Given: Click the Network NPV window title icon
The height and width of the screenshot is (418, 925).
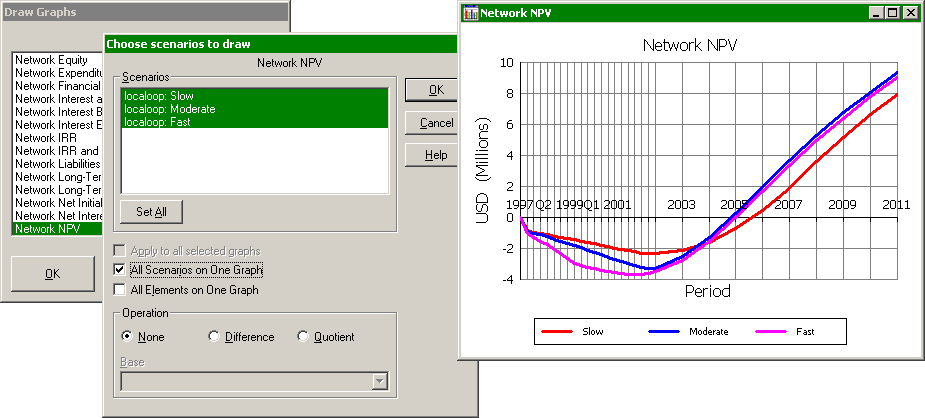Looking at the screenshot, I should [471, 14].
